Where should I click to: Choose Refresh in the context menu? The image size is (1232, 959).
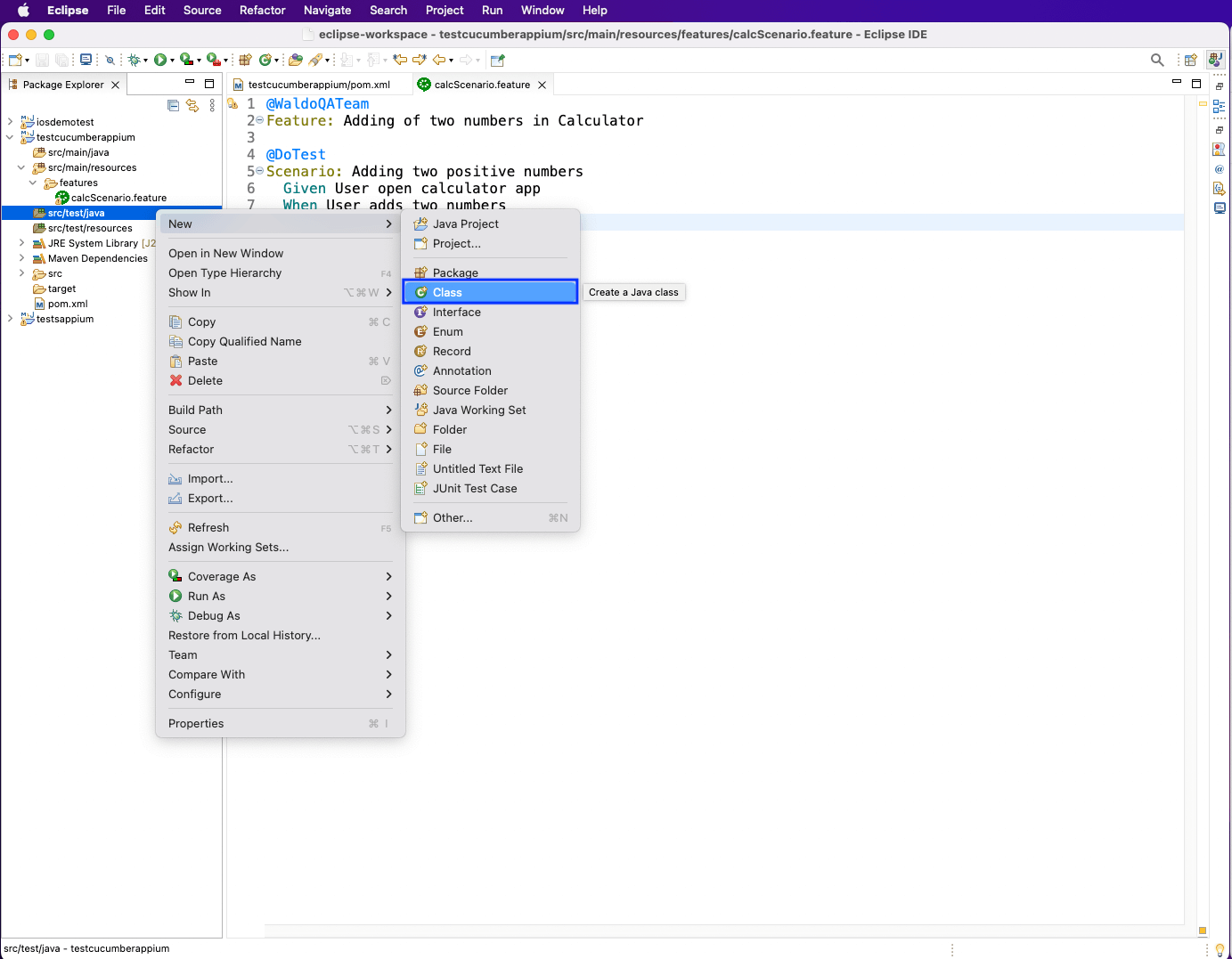click(208, 528)
